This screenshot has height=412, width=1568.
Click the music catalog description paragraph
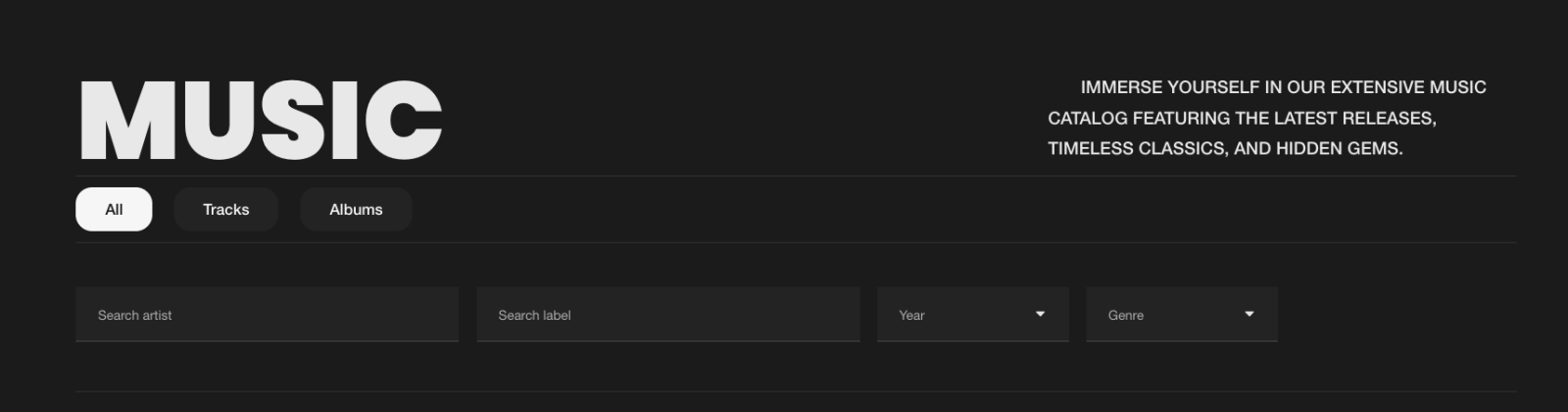tap(1267, 118)
